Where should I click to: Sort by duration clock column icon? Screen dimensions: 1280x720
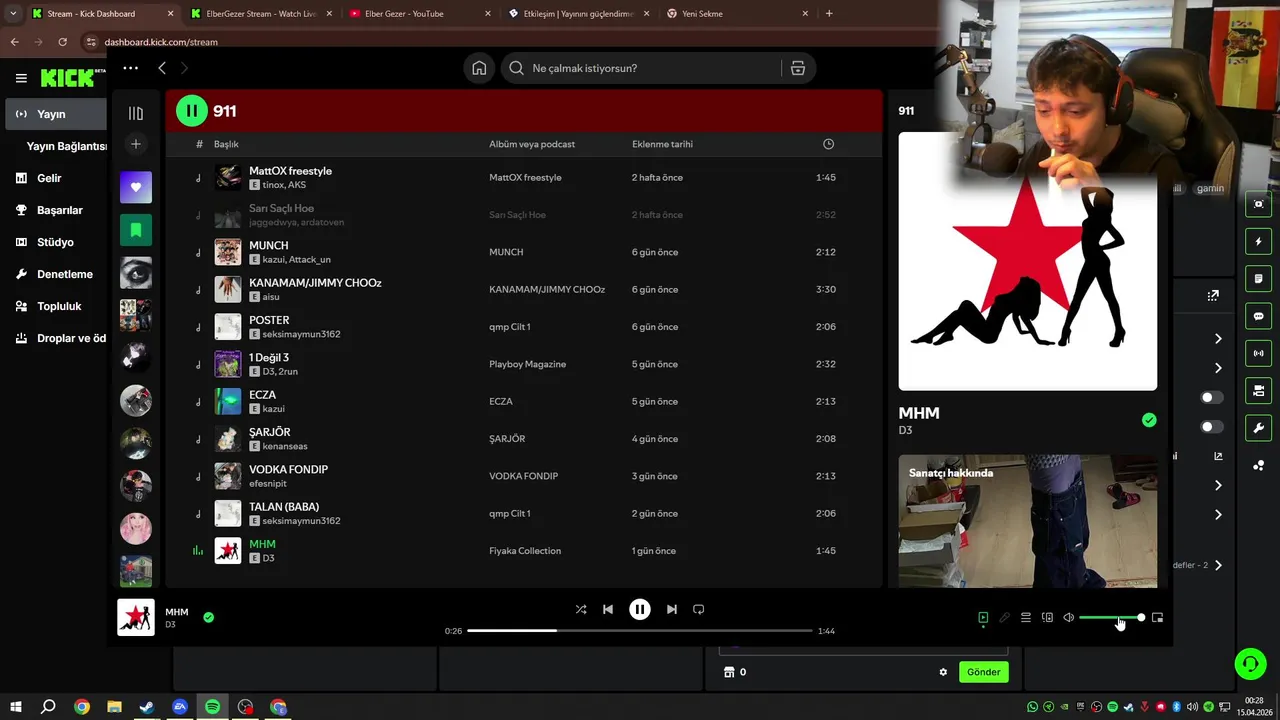pos(828,144)
